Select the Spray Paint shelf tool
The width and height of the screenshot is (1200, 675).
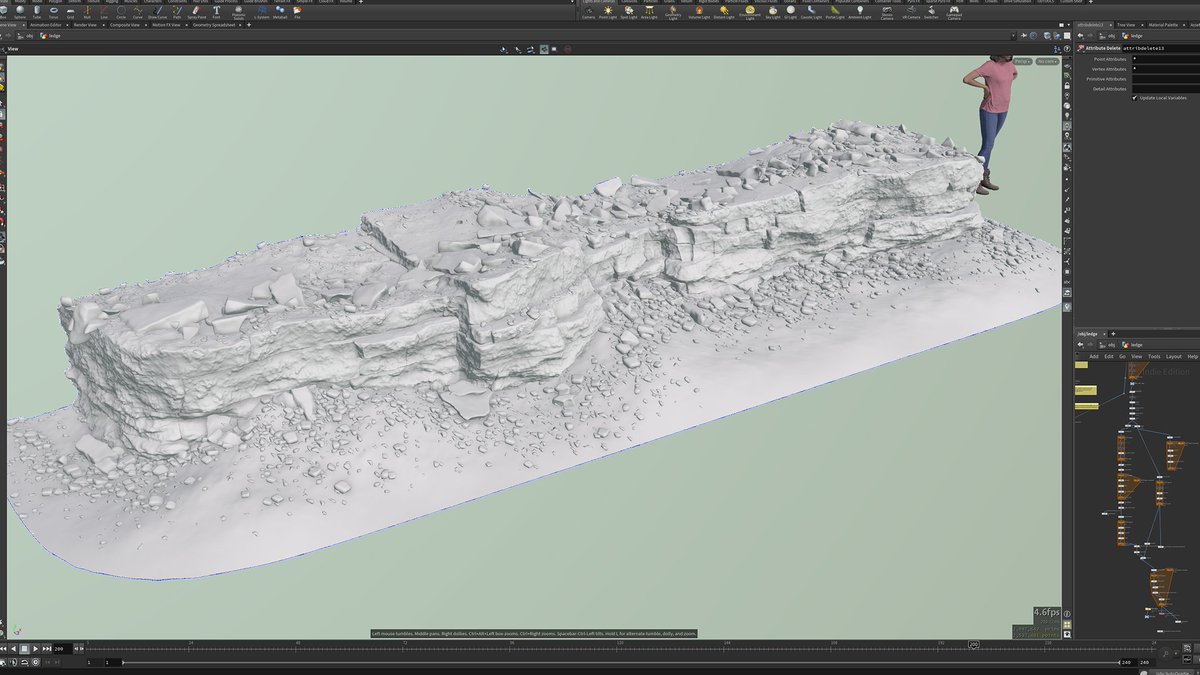[195, 12]
